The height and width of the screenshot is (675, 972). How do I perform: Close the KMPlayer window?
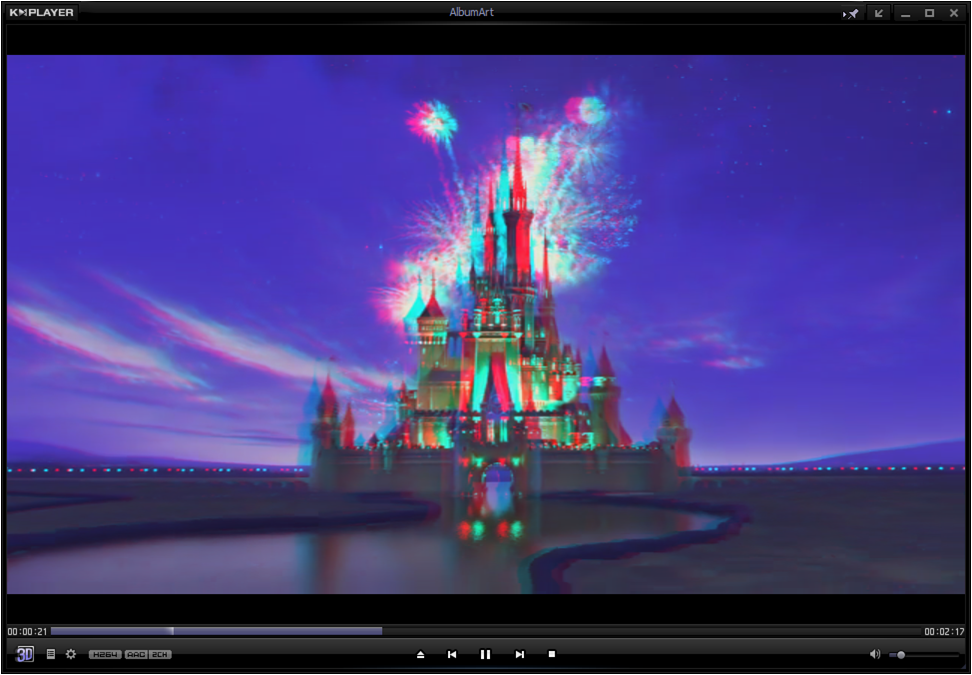954,13
